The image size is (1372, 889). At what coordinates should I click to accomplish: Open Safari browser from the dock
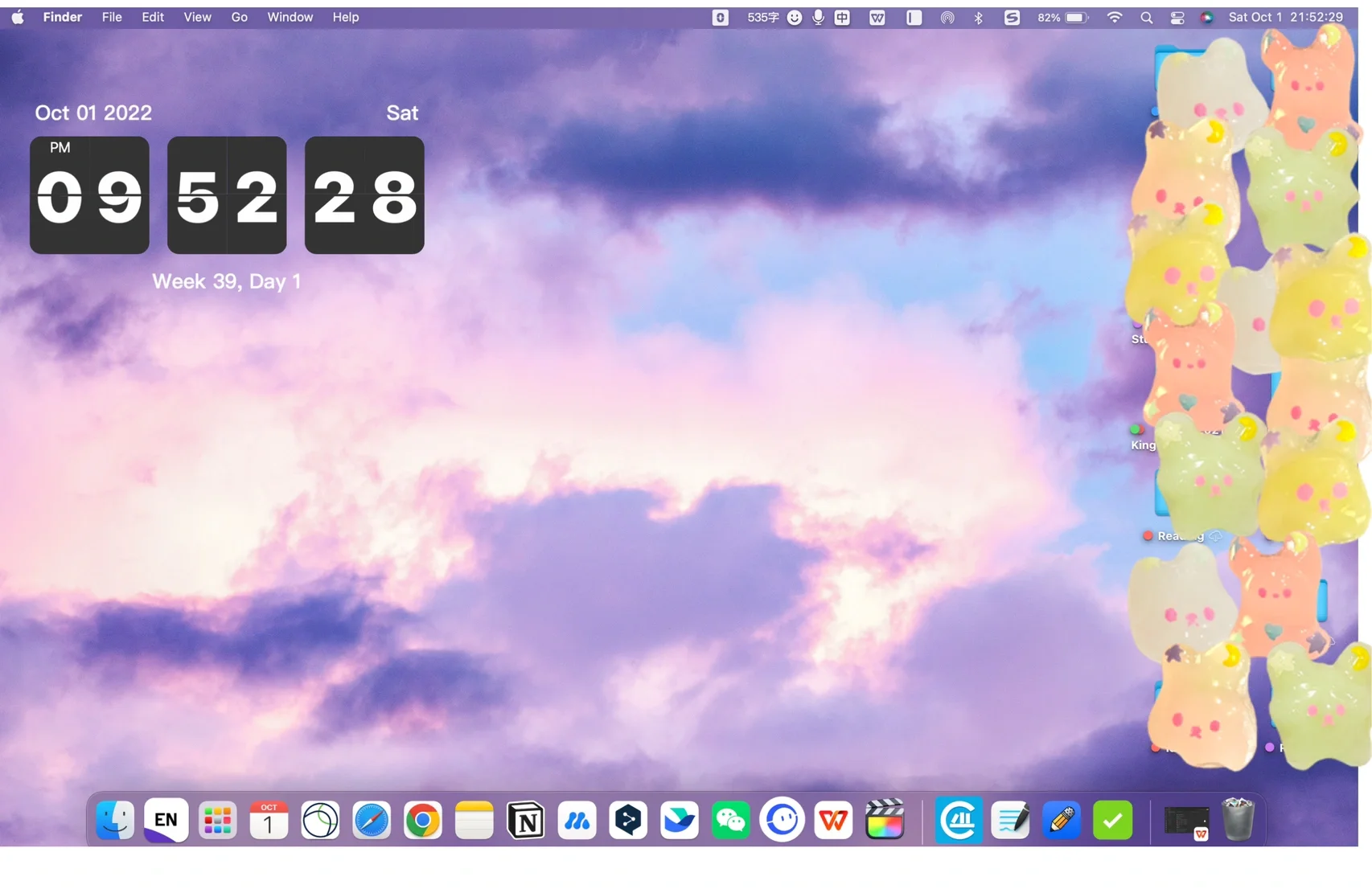click(x=372, y=821)
